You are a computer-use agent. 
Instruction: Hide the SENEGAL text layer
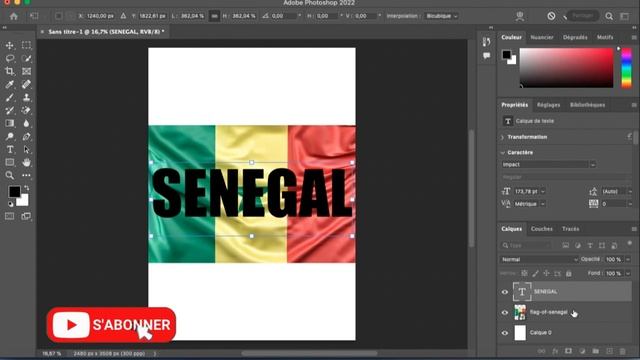tap(505, 292)
